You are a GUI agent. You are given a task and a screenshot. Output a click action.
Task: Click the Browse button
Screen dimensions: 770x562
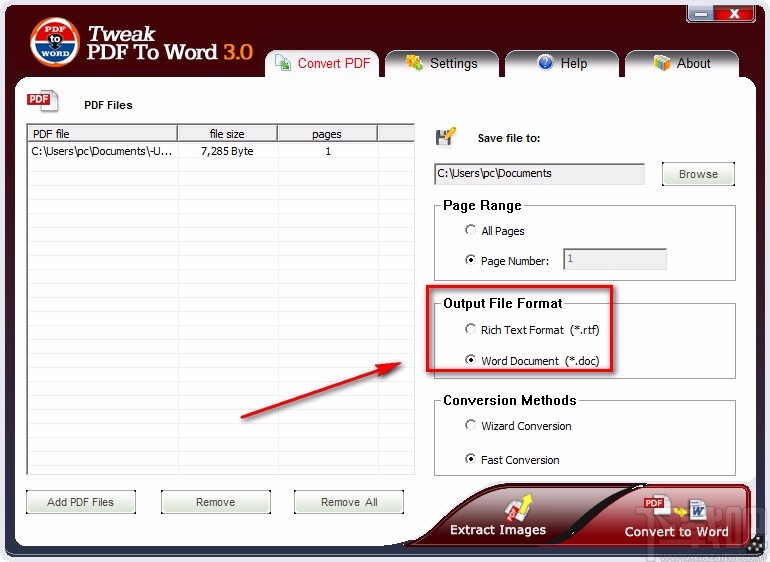(x=698, y=174)
